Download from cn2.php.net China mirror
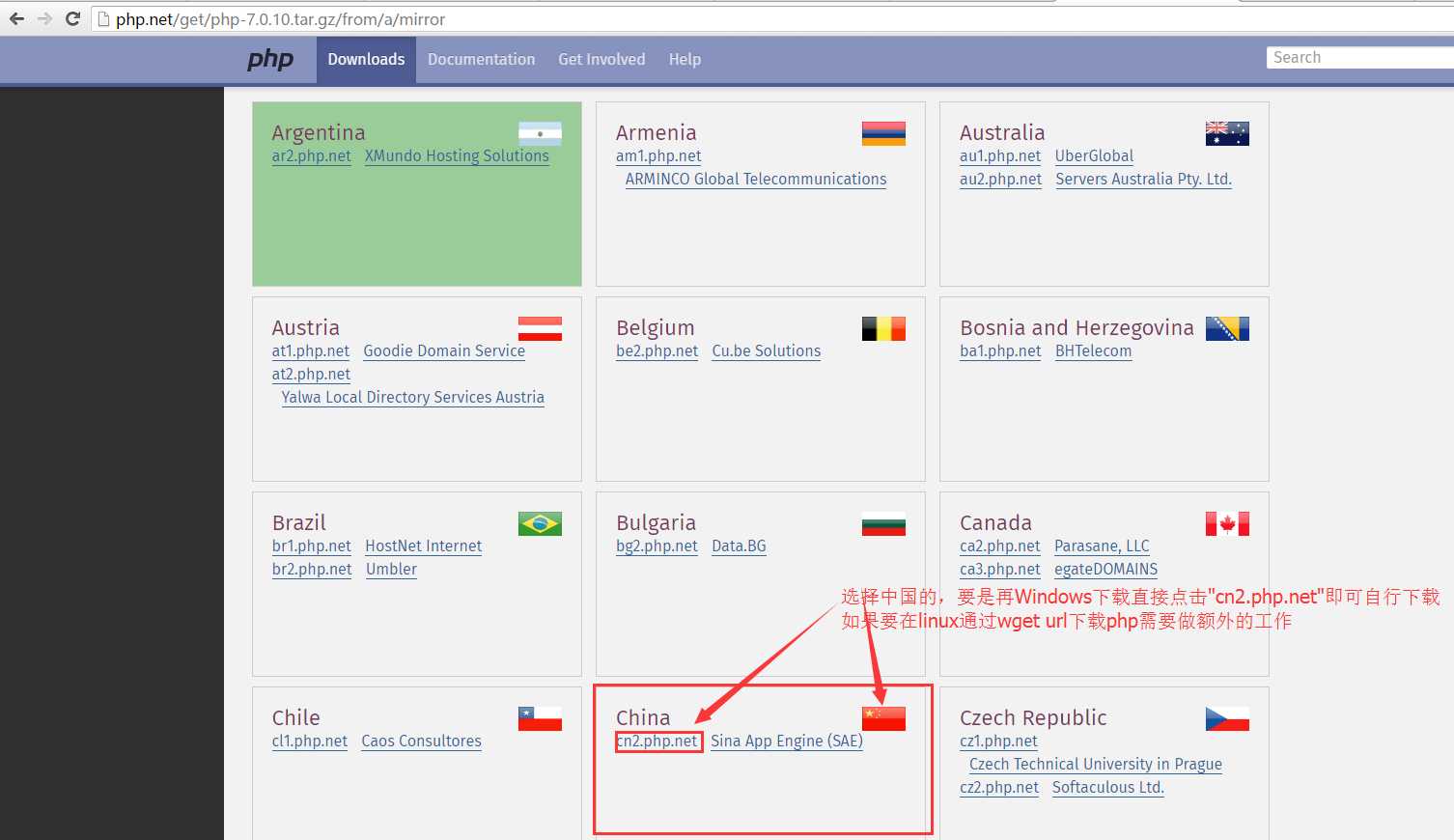 click(657, 741)
